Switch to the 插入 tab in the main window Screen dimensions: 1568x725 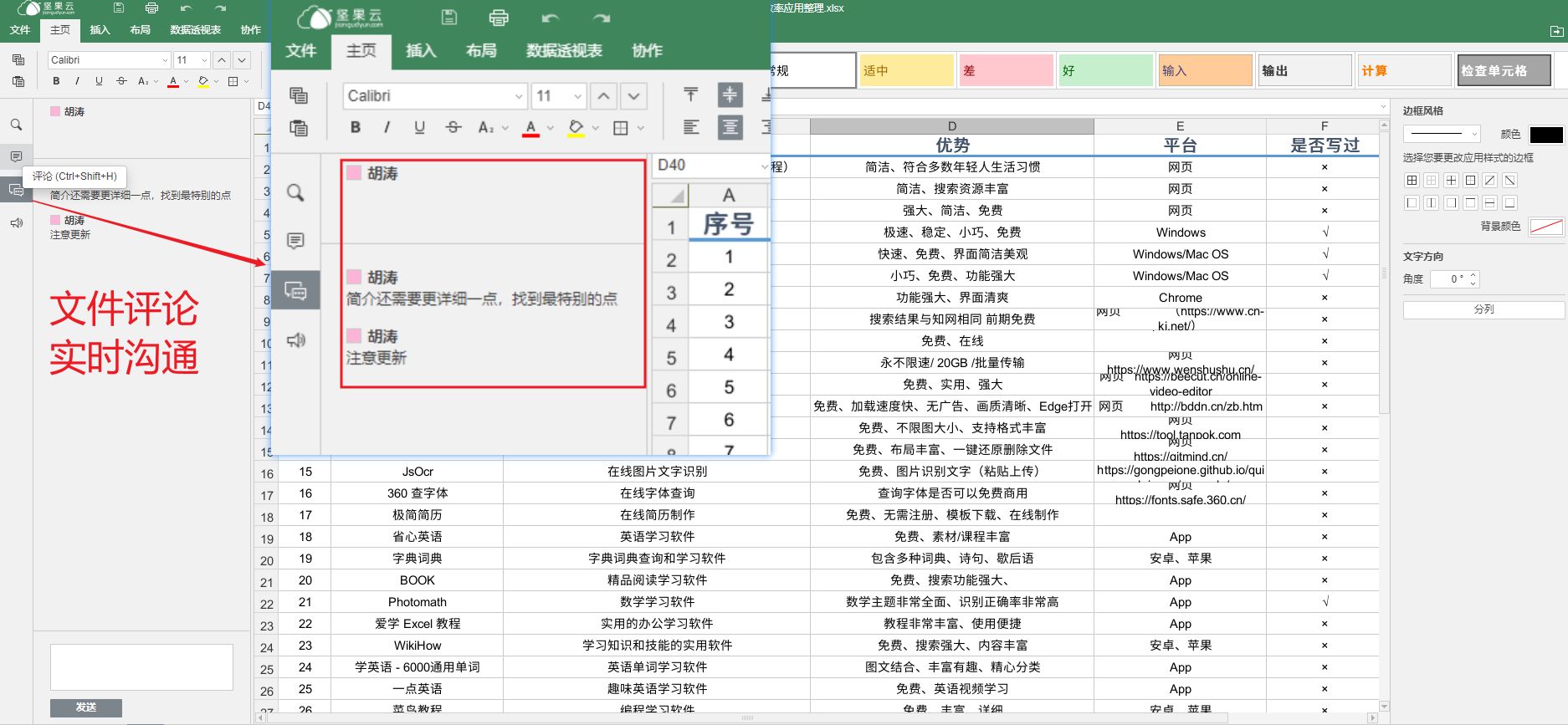[x=100, y=30]
